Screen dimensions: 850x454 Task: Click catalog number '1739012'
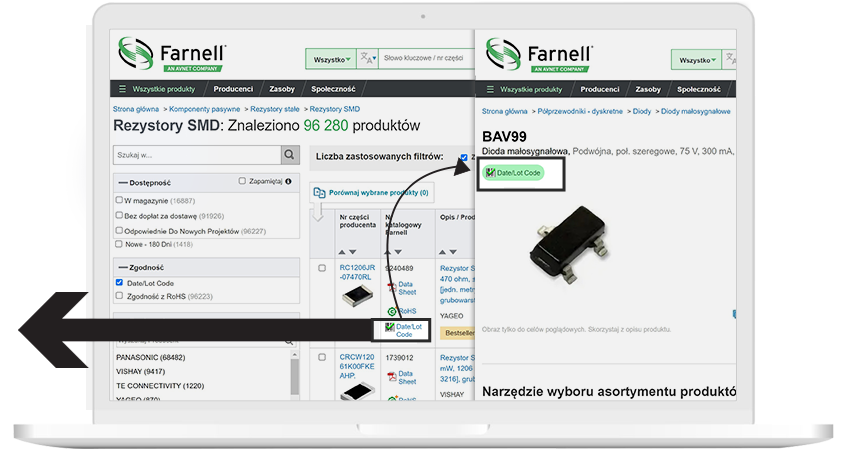[x=399, y=357]
